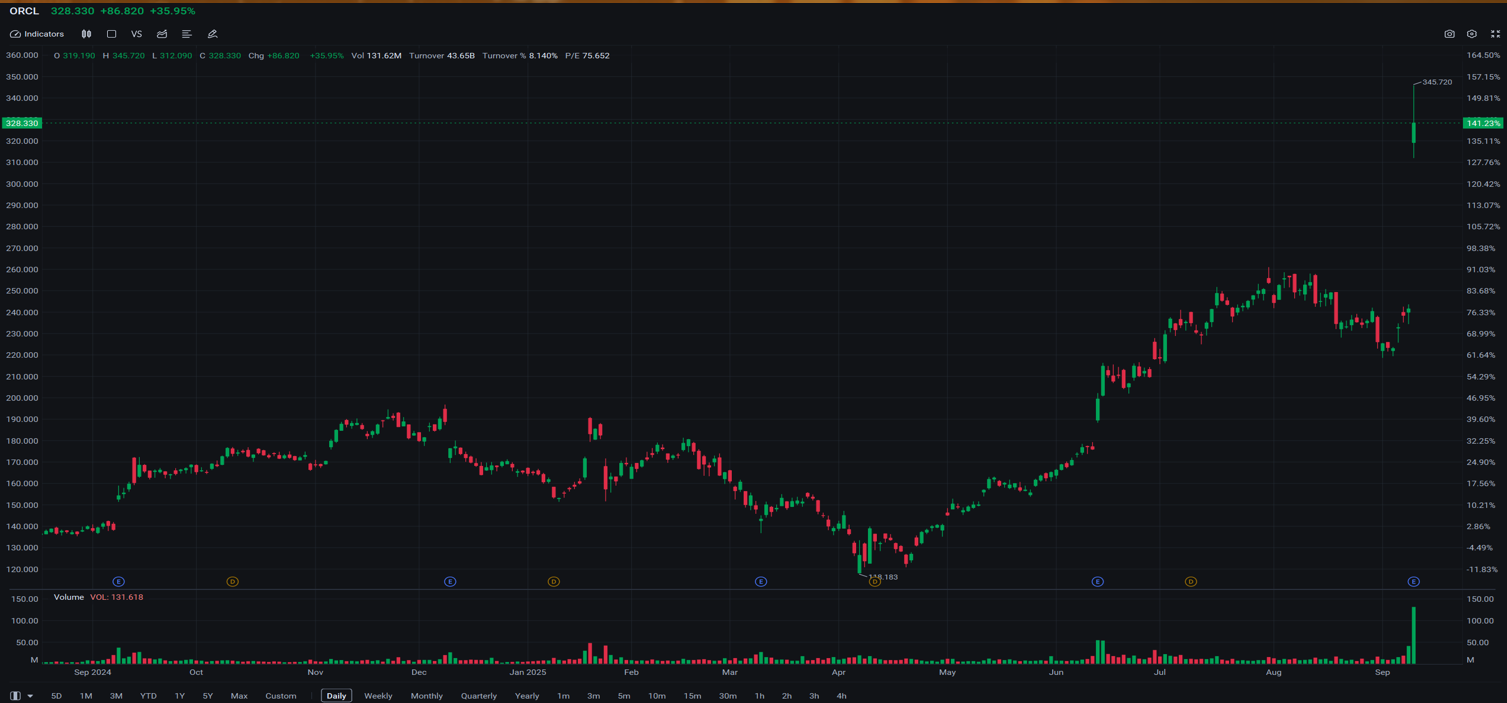Choose the 5m interval
The image size is (1507, 703).
click(624, 696)
